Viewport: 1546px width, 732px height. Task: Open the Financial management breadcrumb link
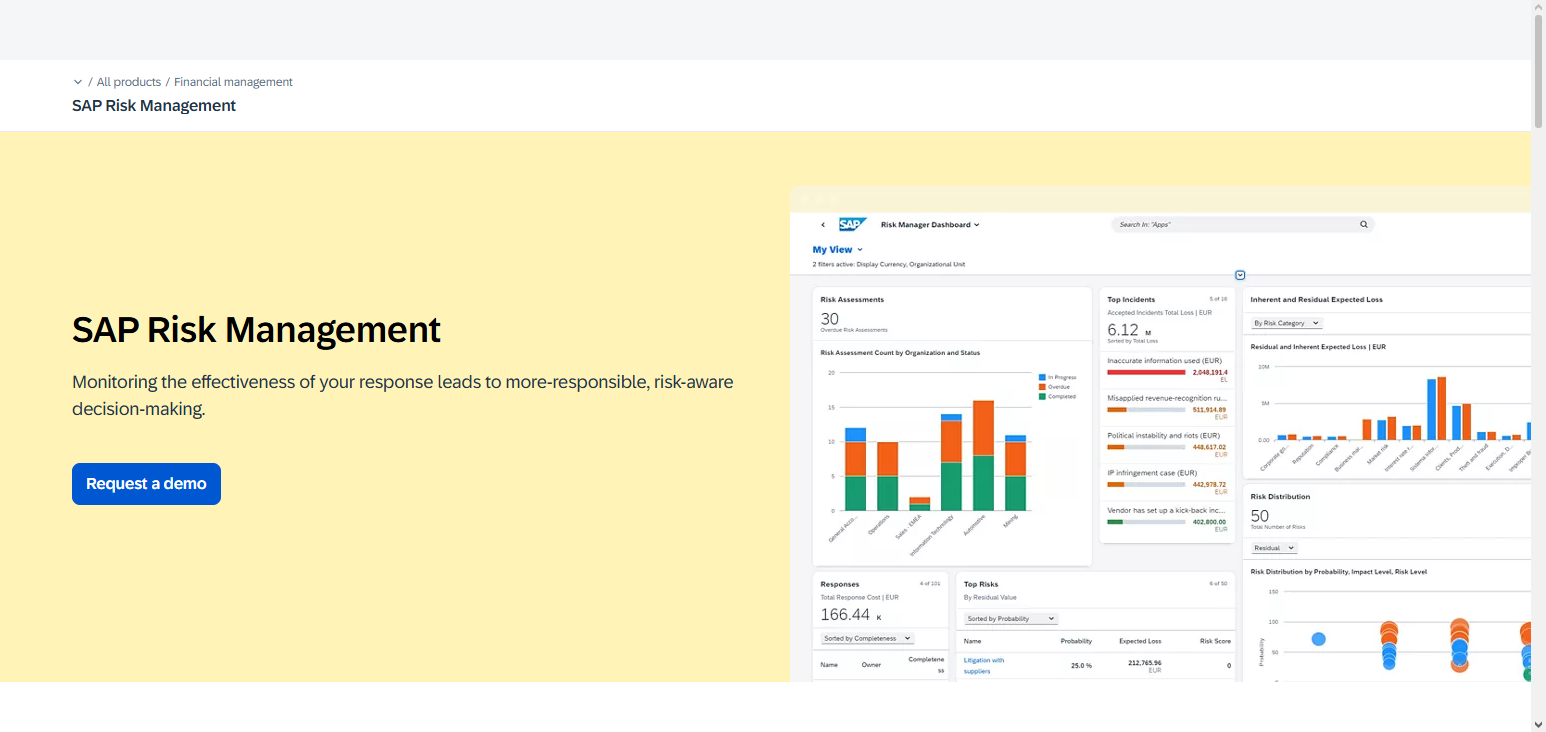(x=233, y=81)
